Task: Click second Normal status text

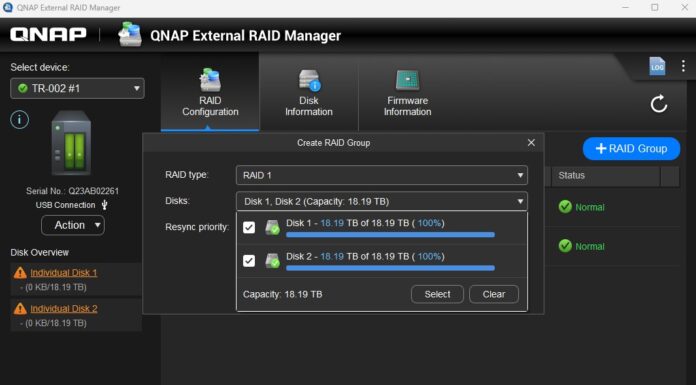Action: (590, 246)
